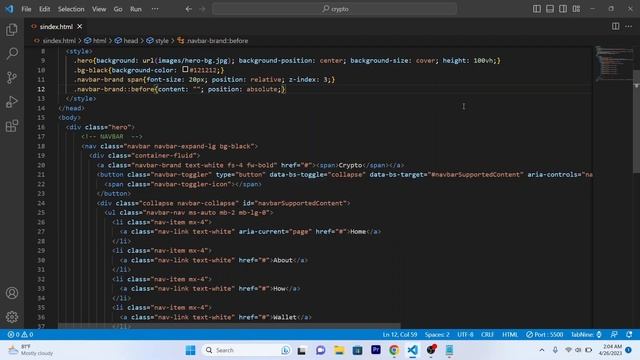Change language mode via HTML

click(510, 335)
